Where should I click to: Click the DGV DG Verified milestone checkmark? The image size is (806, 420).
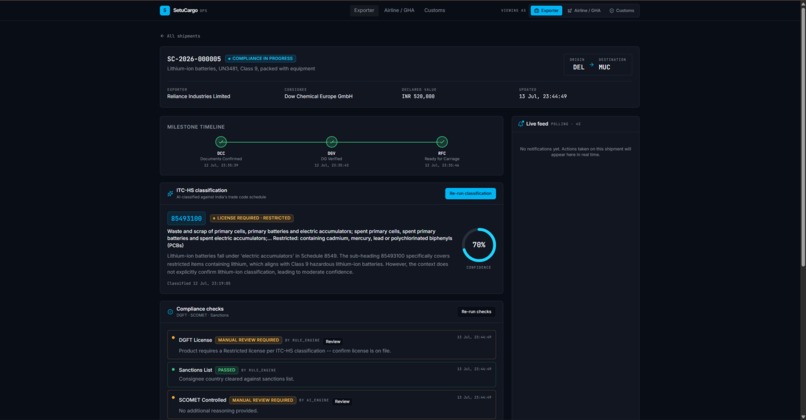pos(332,141)
